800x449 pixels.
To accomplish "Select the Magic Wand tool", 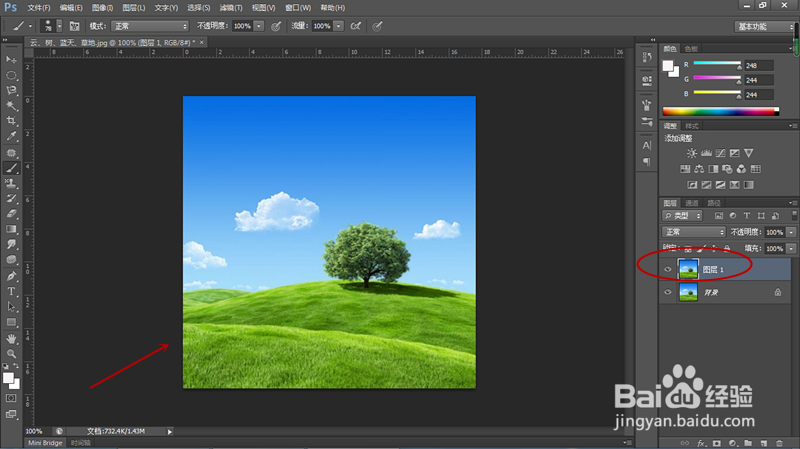I will (11, 106).
